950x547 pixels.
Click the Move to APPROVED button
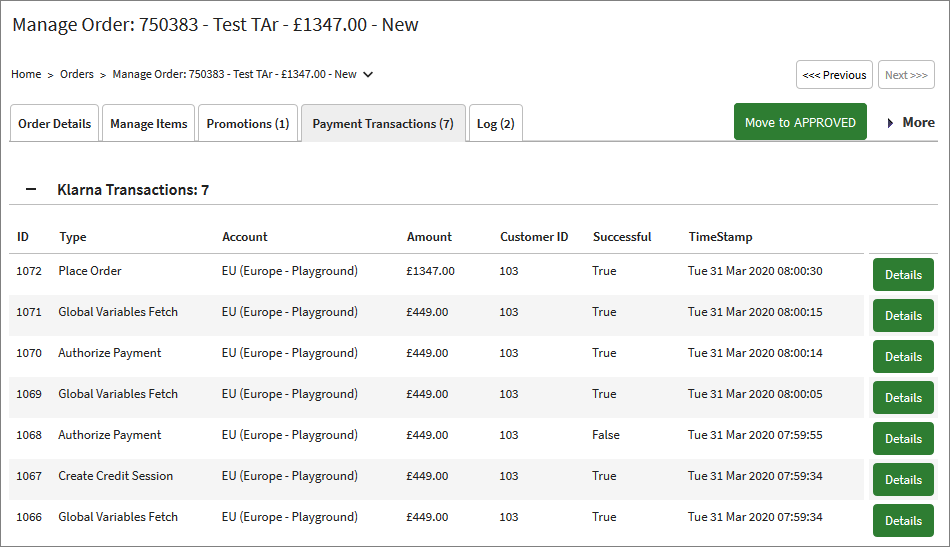click(x=800, y=122)
